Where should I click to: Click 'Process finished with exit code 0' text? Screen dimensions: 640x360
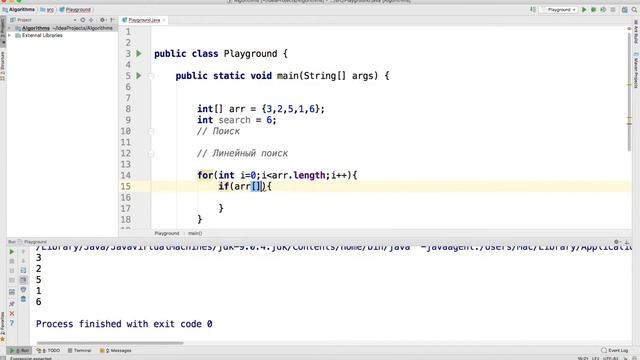pos(124,324)
